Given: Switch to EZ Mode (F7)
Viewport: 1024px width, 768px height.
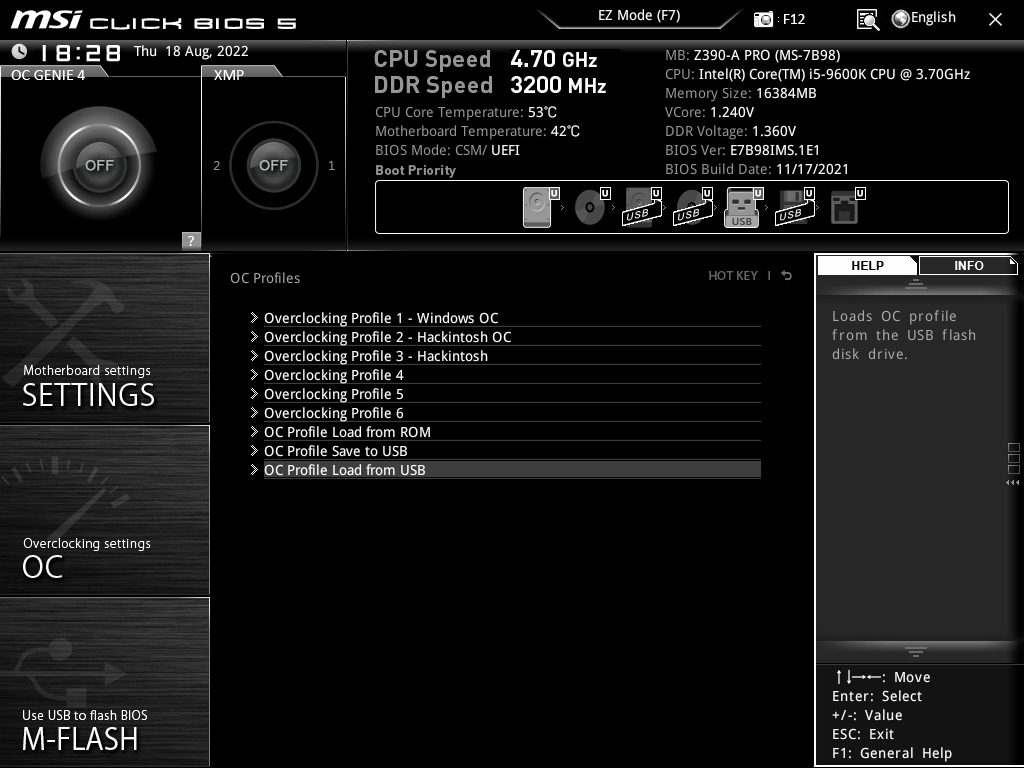Looking at the screenshot, I should coord(639,16).
